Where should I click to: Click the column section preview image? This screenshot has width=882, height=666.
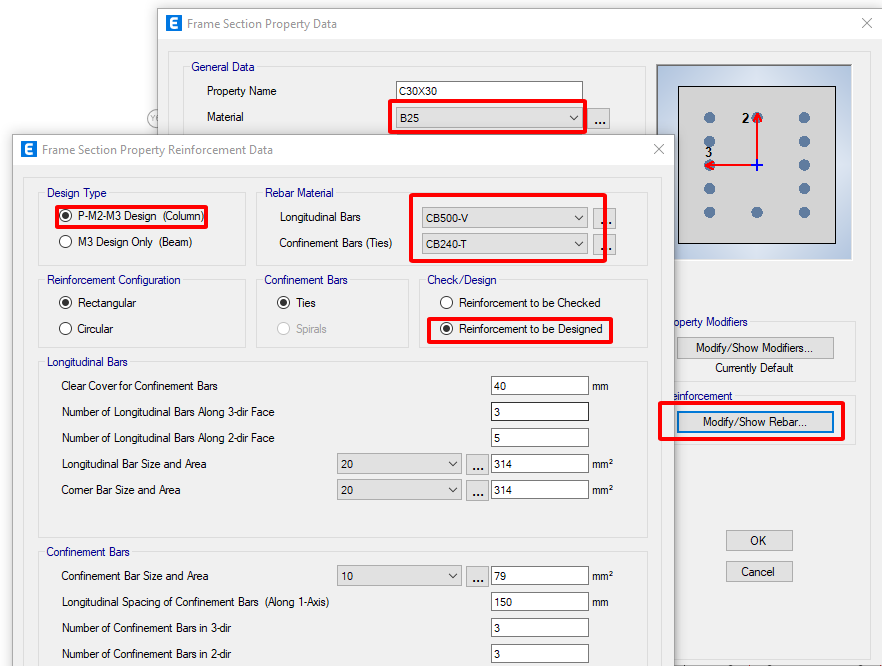(756, 165)
